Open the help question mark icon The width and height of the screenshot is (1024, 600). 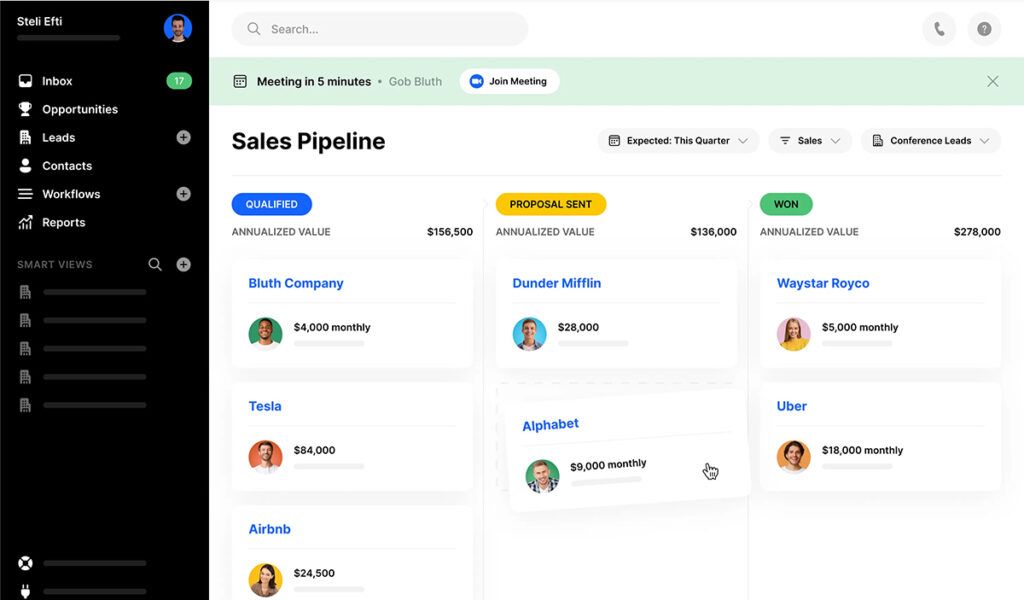(x=984, y=29)
